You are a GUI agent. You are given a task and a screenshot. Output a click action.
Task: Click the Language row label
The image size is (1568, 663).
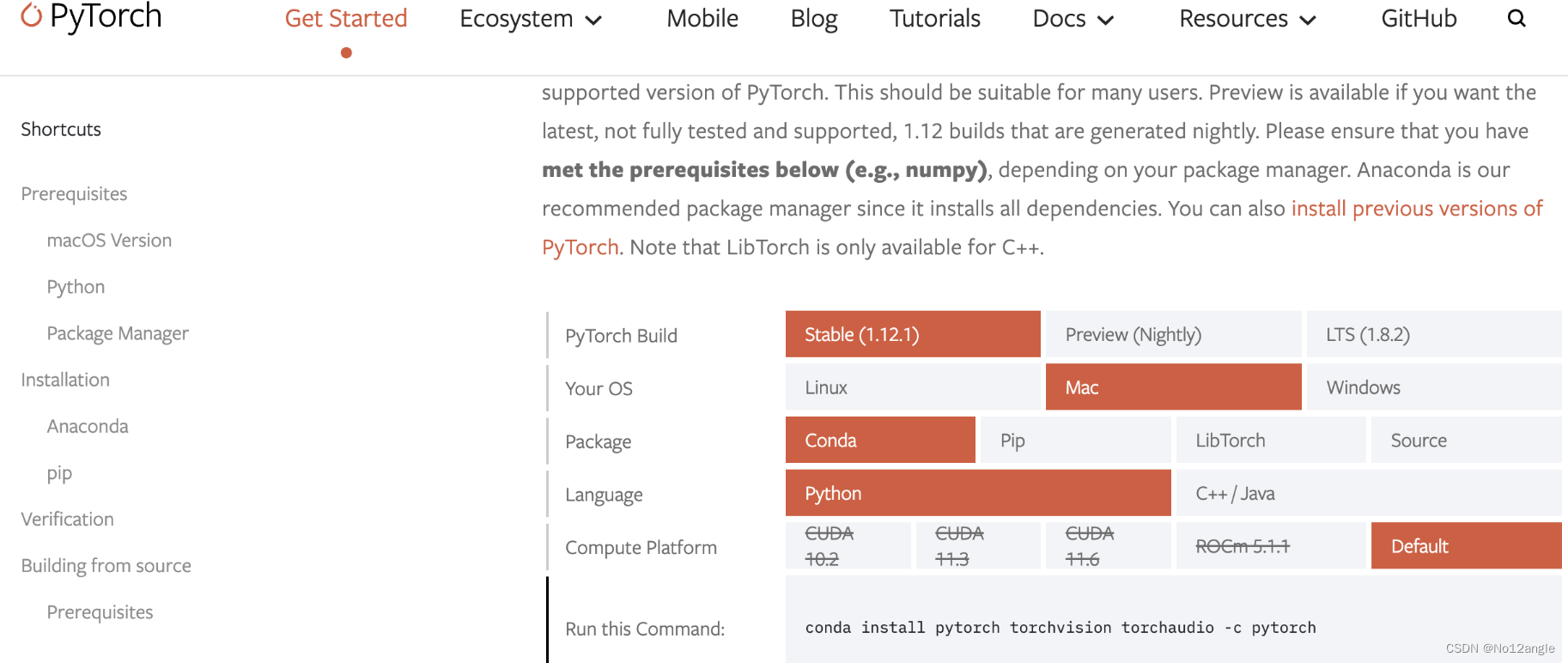604,496
